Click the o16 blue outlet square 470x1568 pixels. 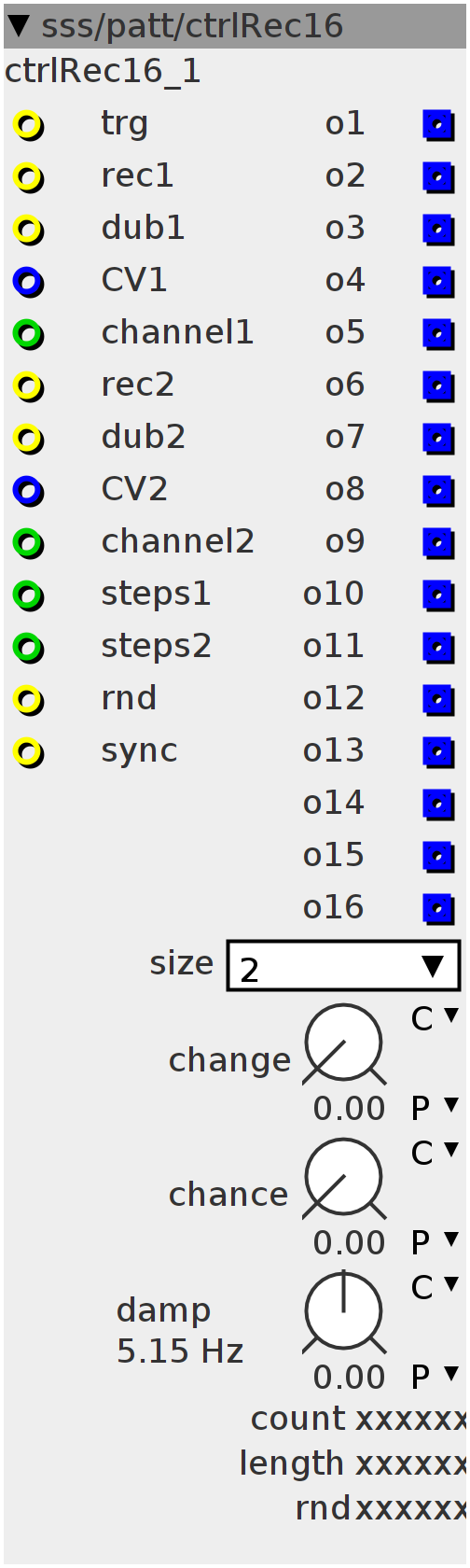click(438, 909)
